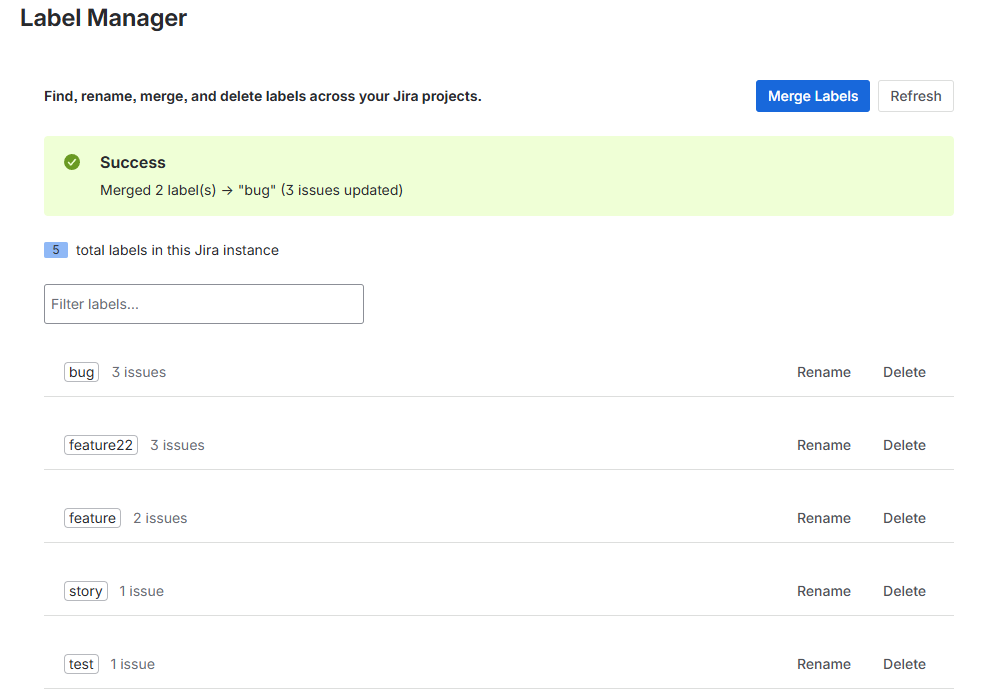
Task: Delete the feature22 label
Action: tap(904, 445)
